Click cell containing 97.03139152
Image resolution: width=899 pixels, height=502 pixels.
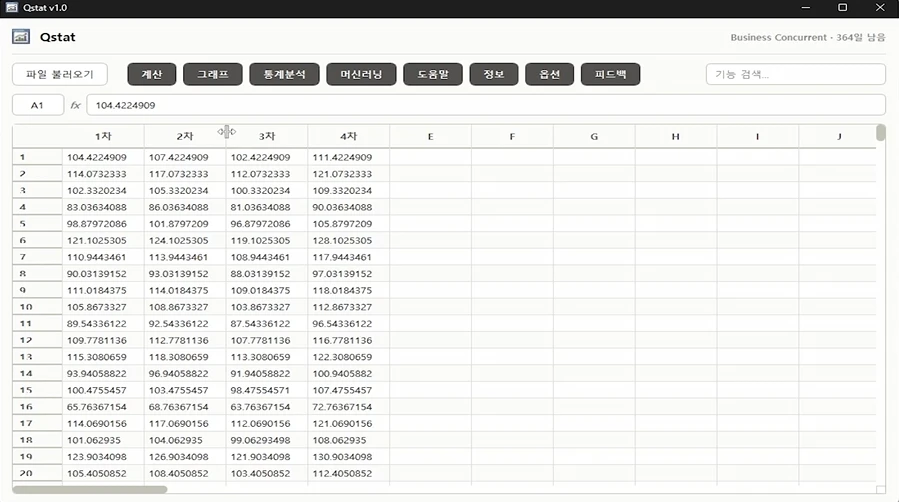pos(349,273)
